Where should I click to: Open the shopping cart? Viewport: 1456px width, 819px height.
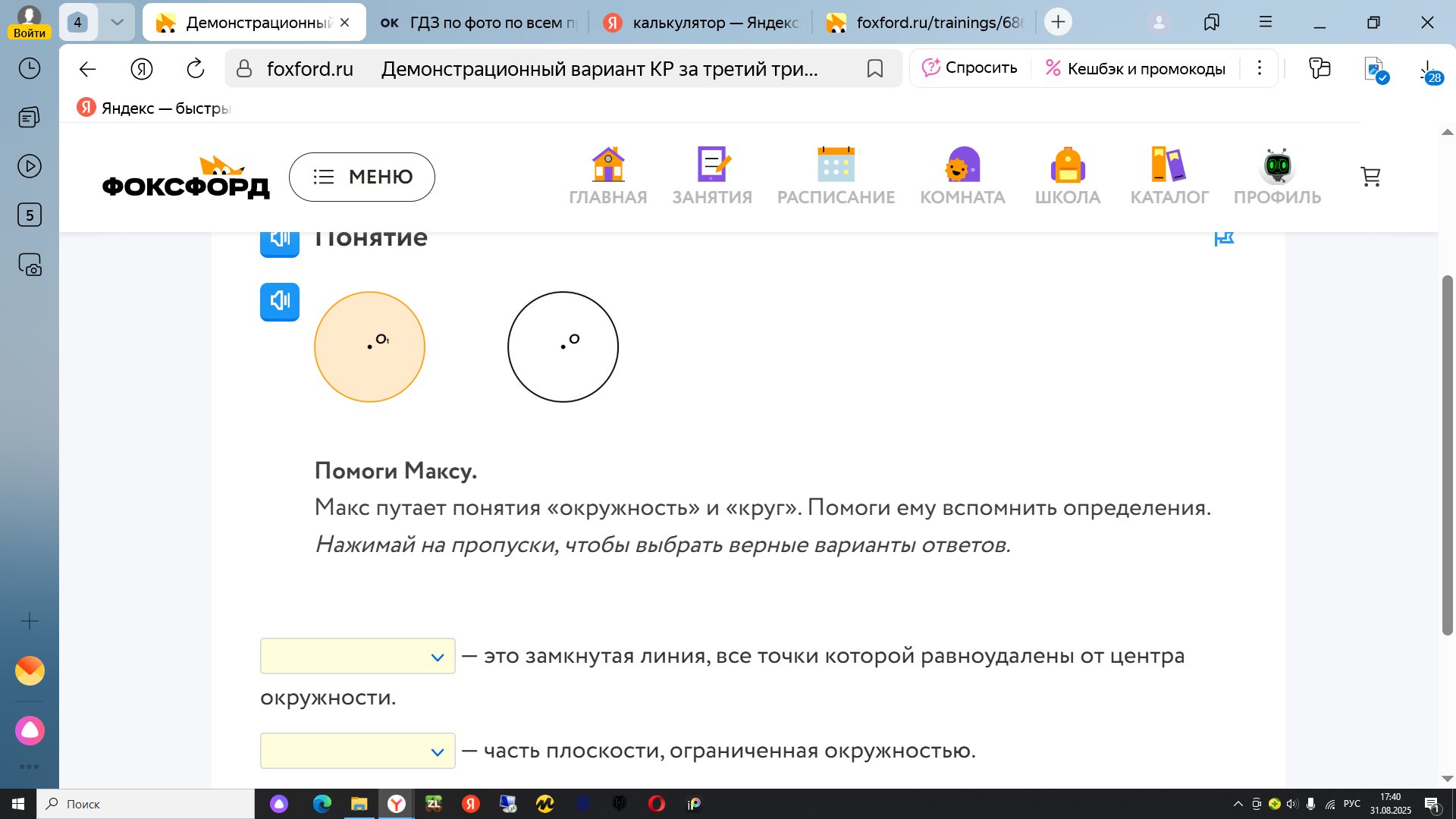pos(1370,177)
